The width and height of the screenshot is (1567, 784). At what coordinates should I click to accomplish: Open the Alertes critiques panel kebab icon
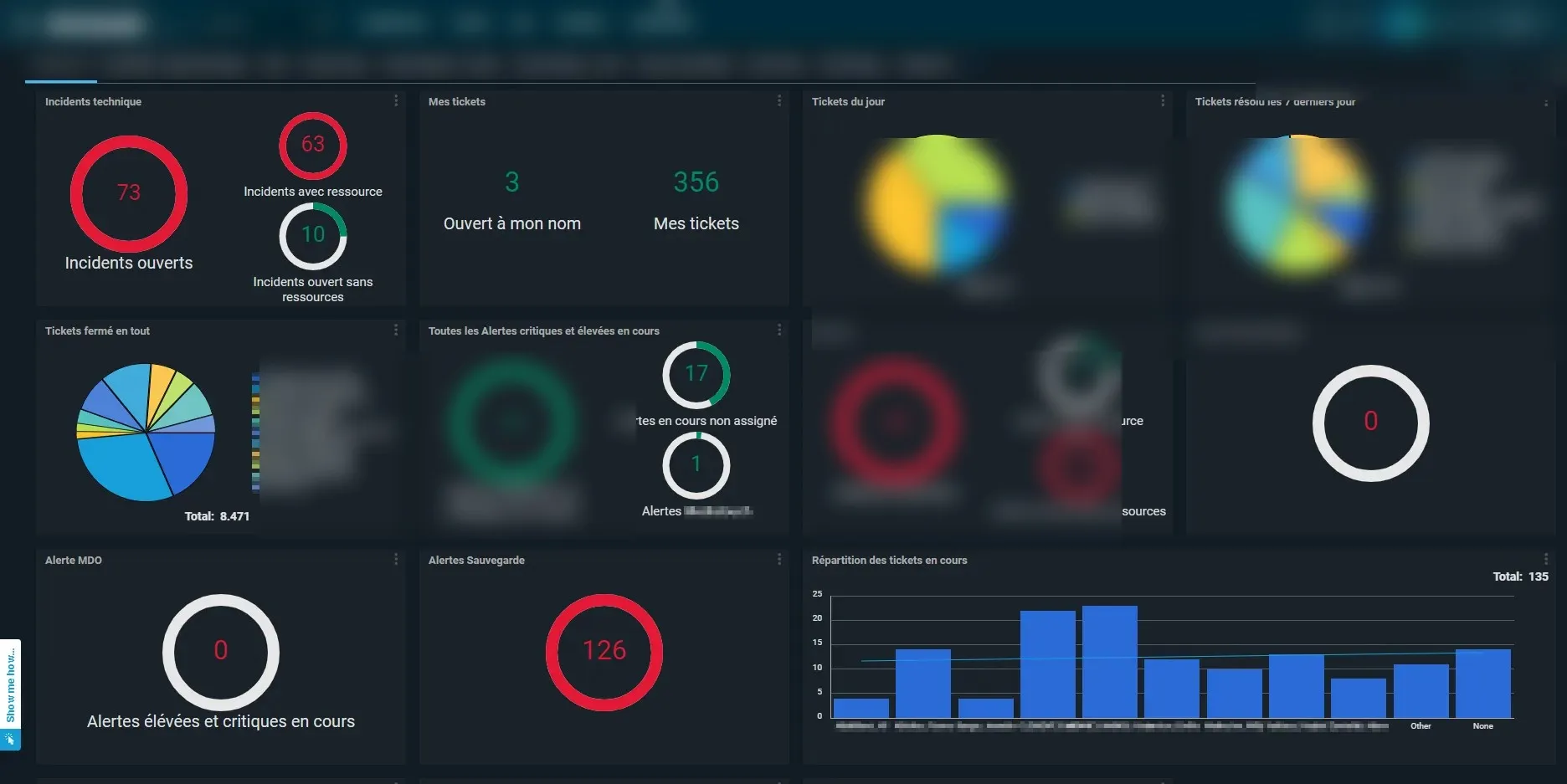(779, 330)
